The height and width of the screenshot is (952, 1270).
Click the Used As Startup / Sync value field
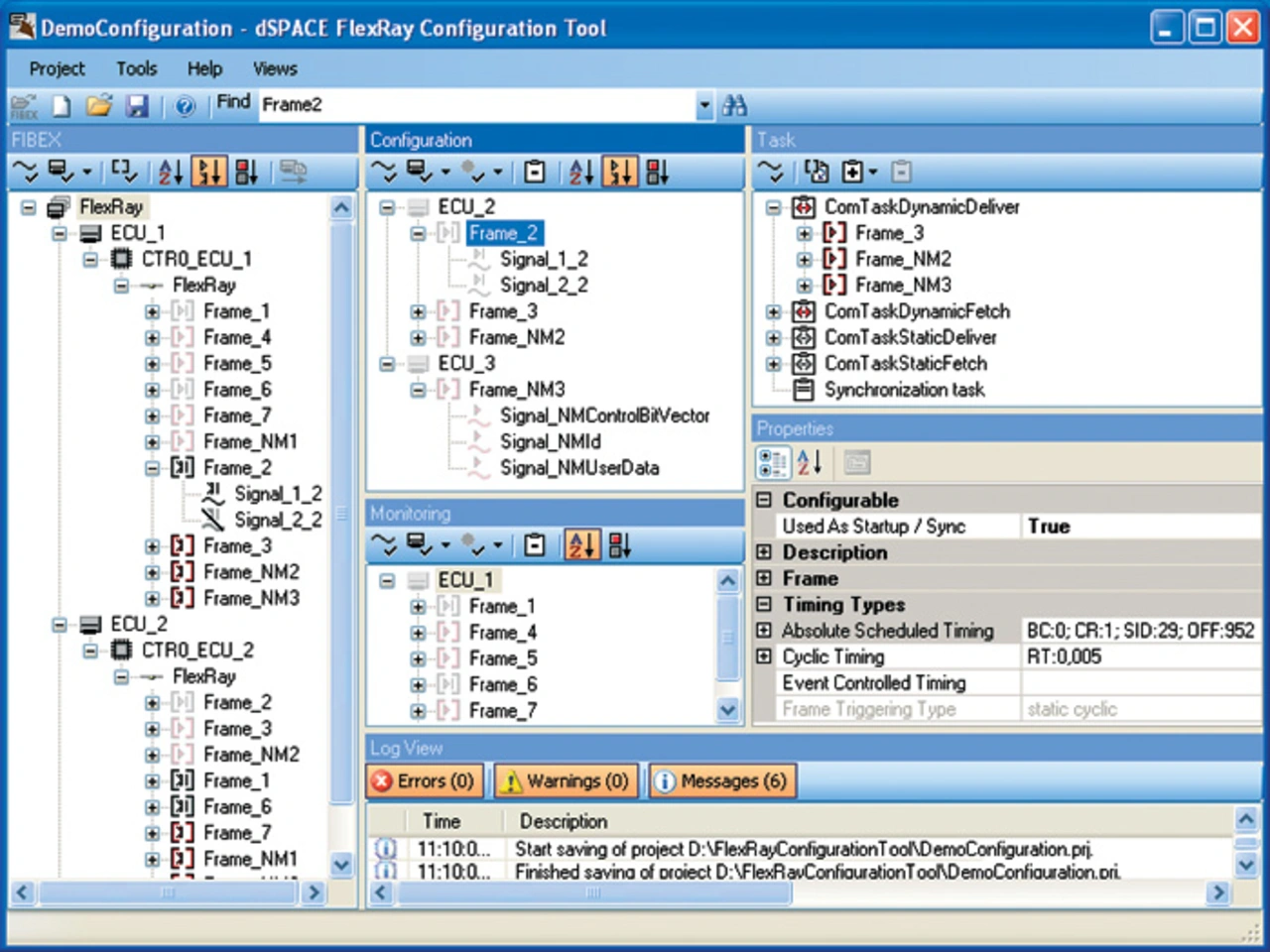[1141, 527]
